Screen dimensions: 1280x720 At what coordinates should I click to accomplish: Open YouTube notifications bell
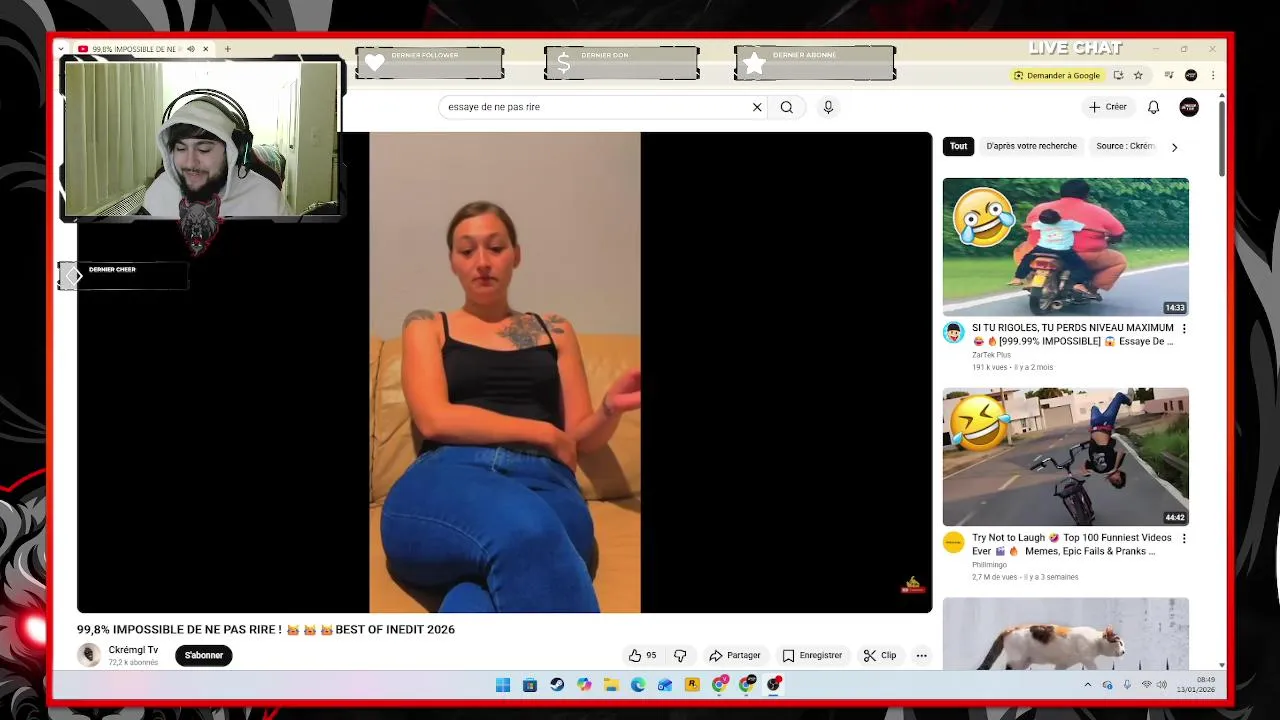pos(1153,107)
